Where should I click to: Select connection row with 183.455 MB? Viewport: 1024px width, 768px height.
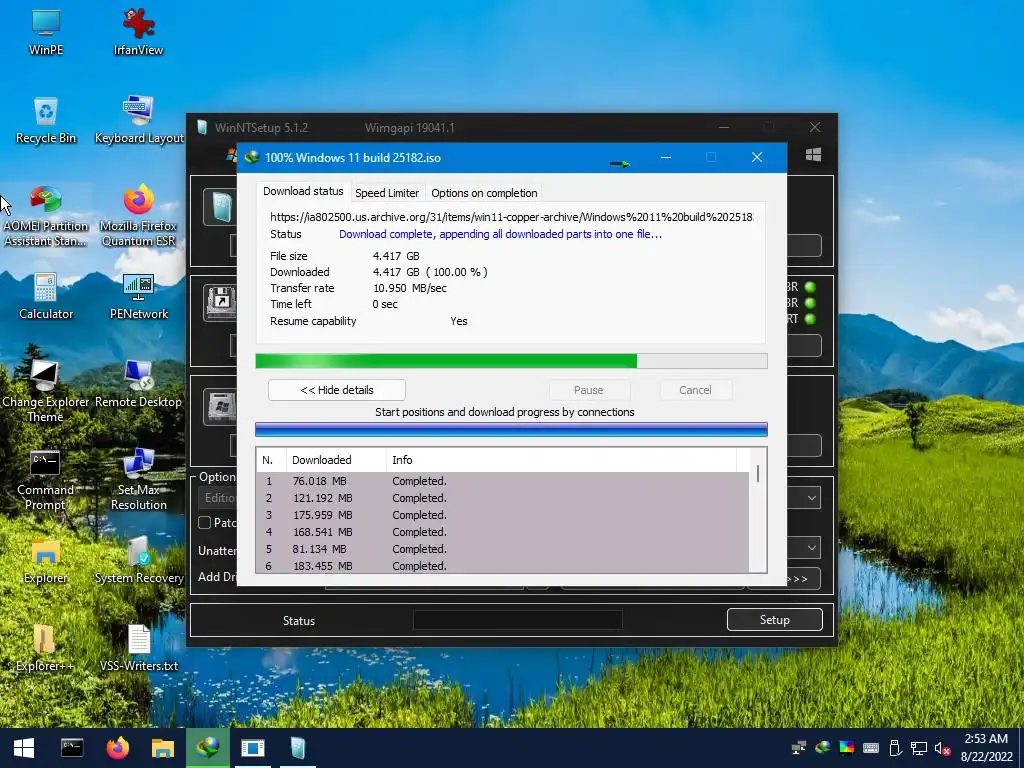[503, 565]
